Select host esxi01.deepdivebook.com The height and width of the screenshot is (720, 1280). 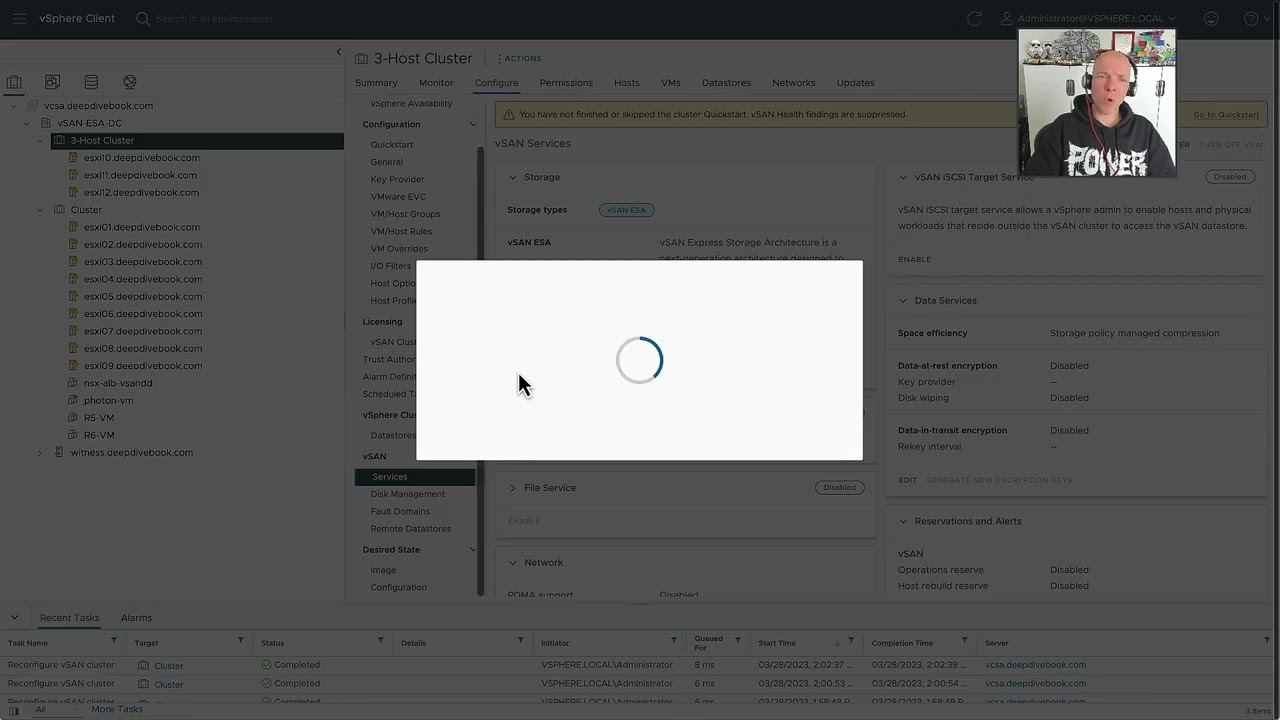[141, 227]
